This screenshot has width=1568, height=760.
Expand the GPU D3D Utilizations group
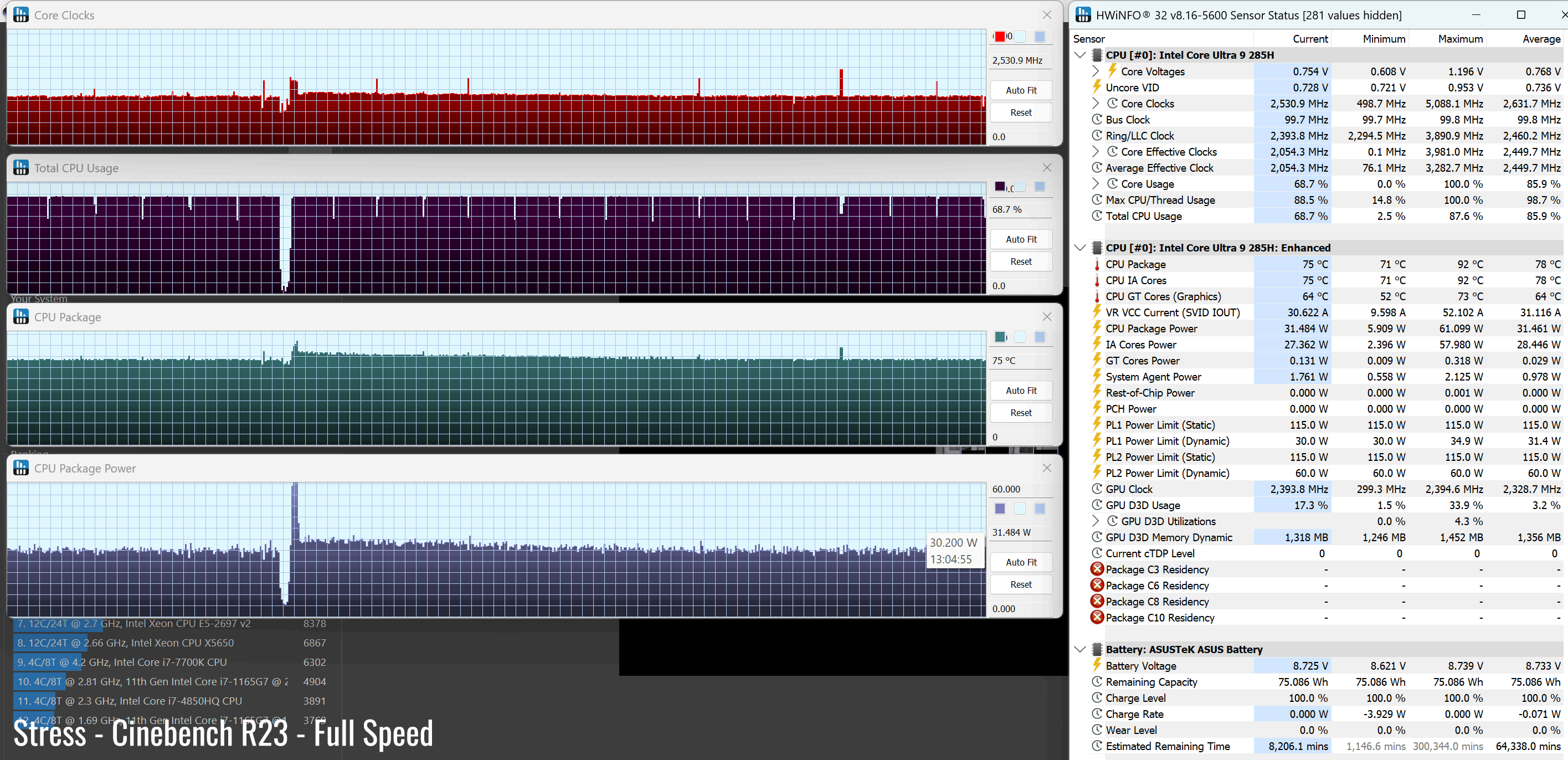tap(1096, 521)
